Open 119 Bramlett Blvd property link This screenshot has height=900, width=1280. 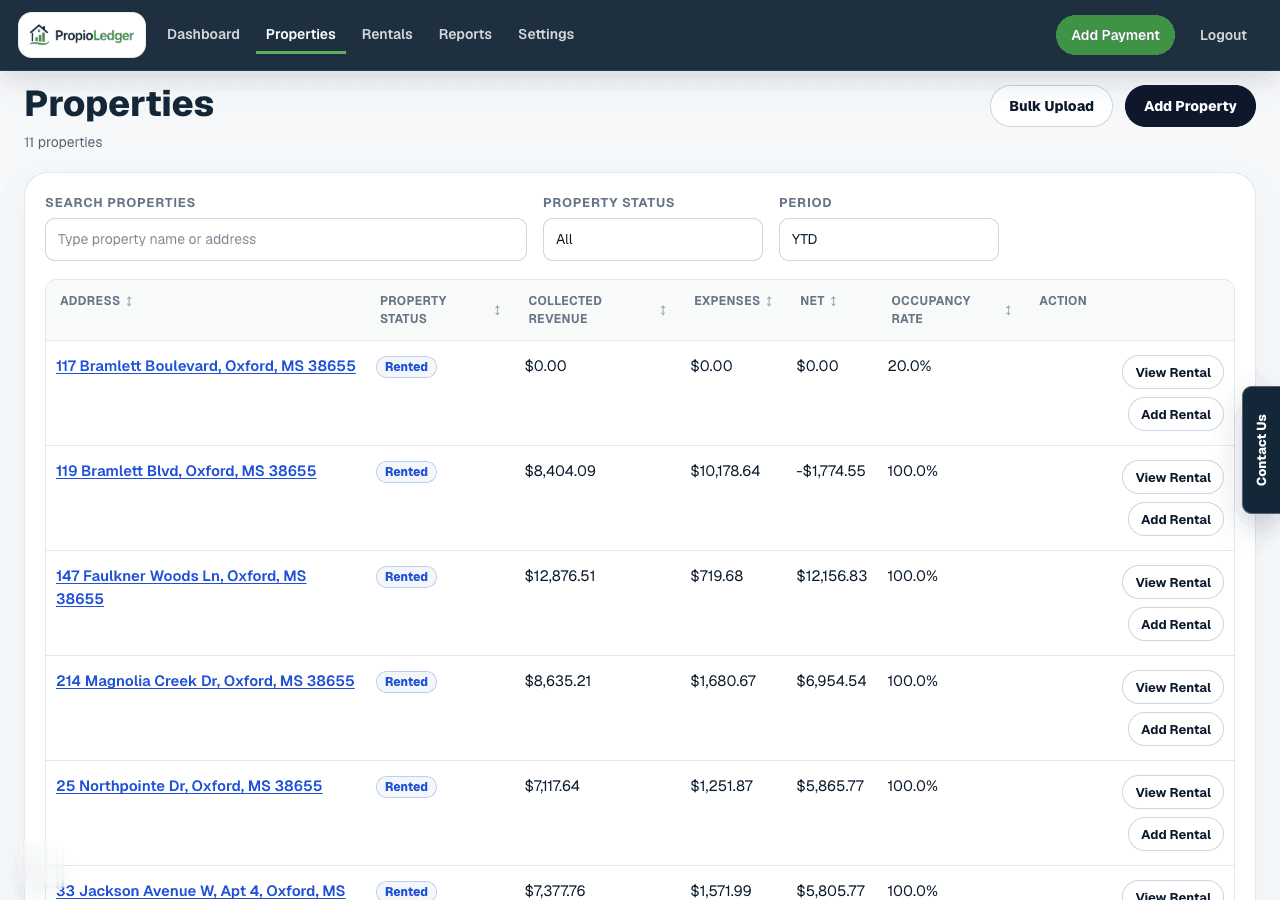click(186, 471)
